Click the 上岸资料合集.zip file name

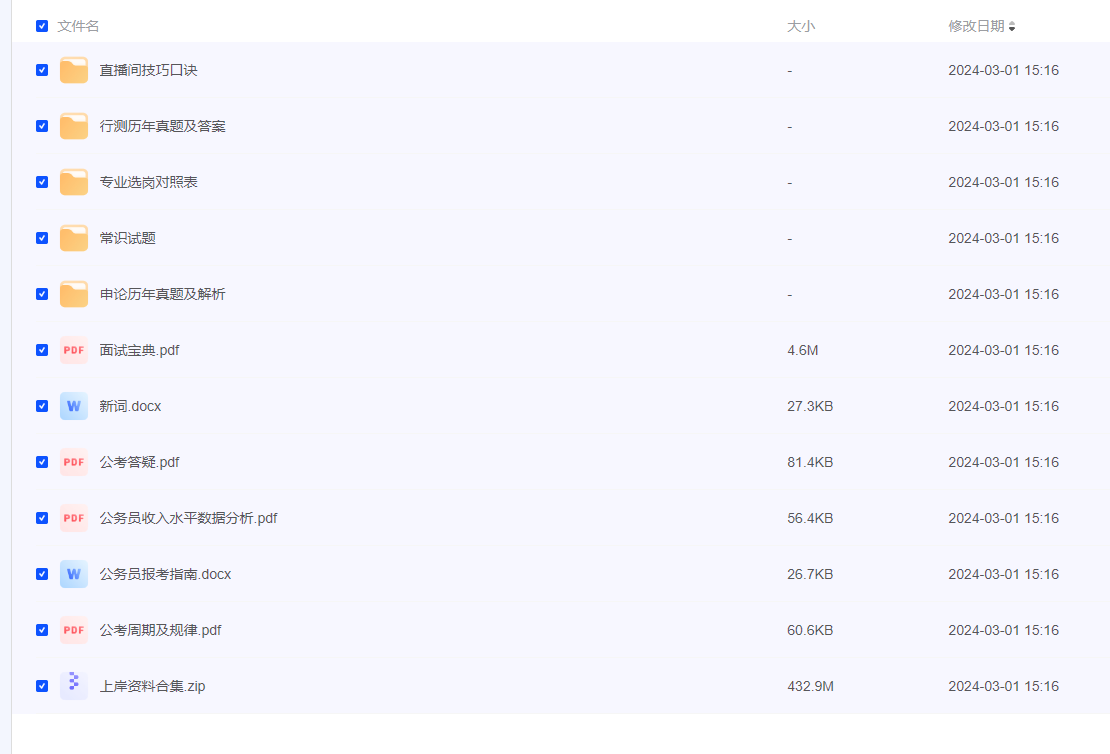[152, 686]
